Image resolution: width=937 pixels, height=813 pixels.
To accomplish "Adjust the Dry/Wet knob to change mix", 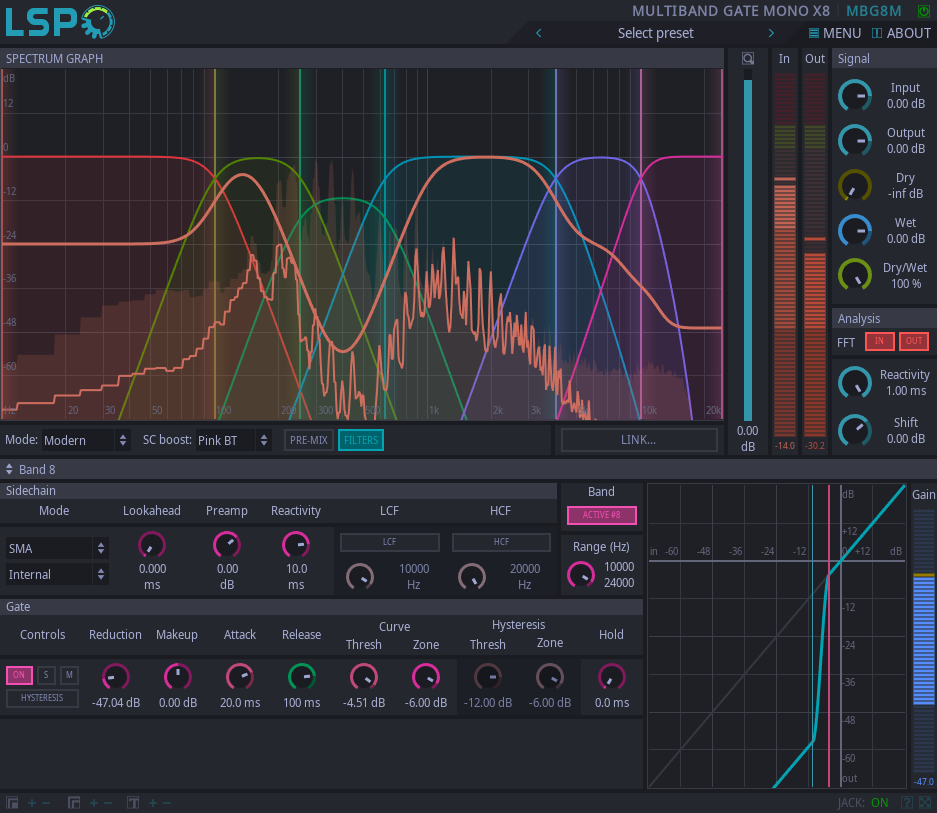I will coord(855,274).
